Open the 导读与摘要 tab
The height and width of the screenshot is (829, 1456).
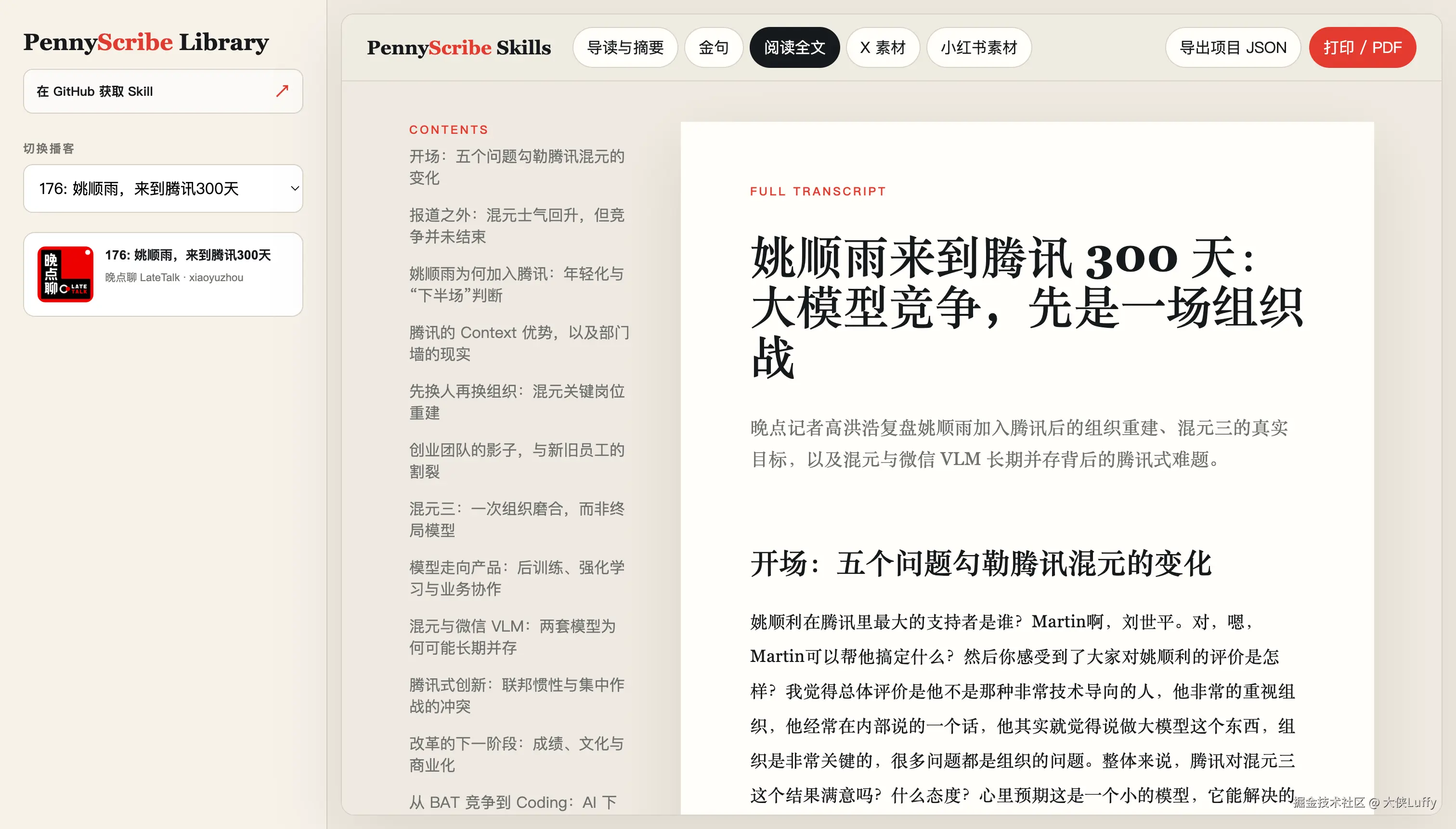625,47
